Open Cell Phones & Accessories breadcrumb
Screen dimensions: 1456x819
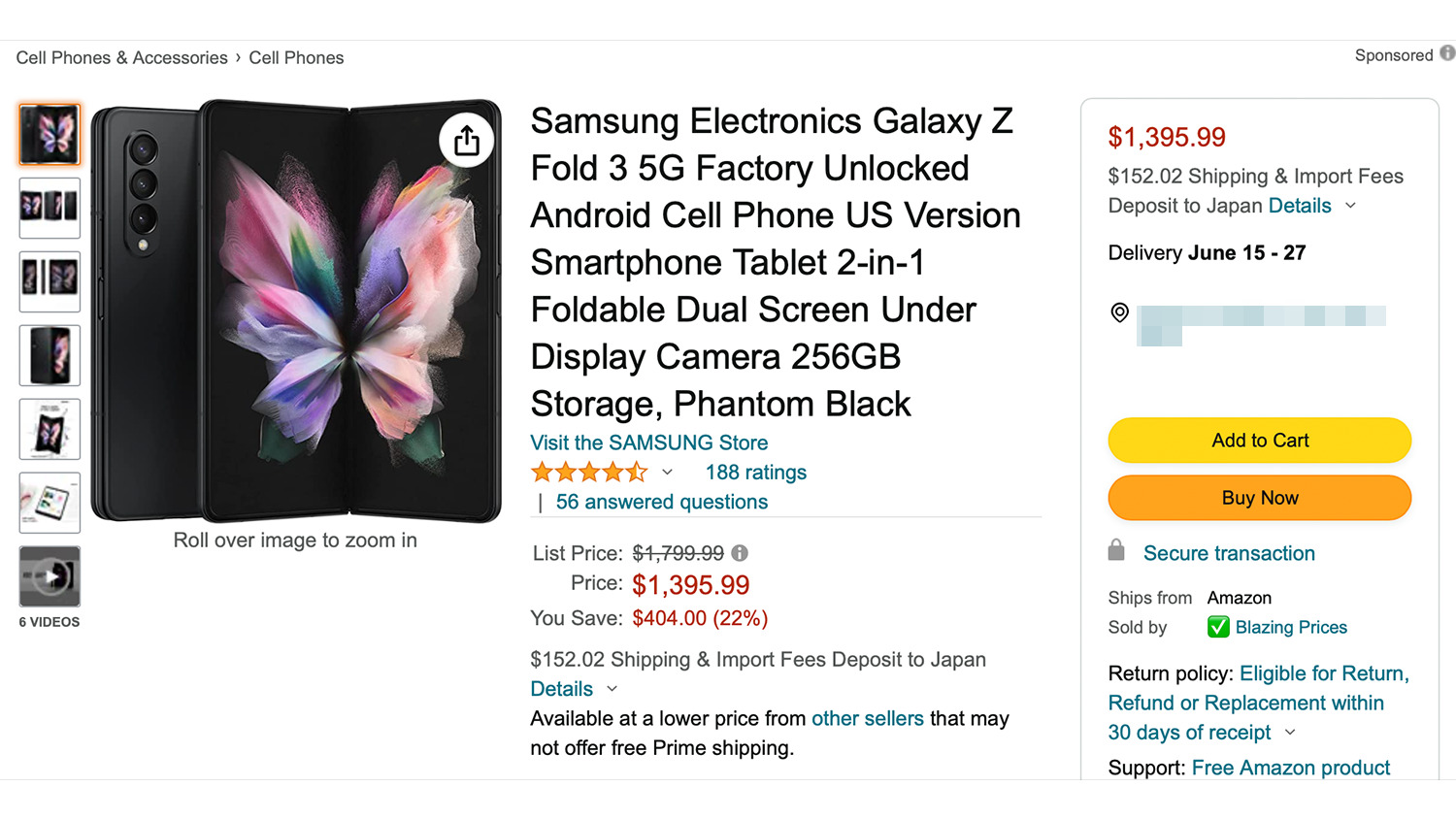pos(121,58)
